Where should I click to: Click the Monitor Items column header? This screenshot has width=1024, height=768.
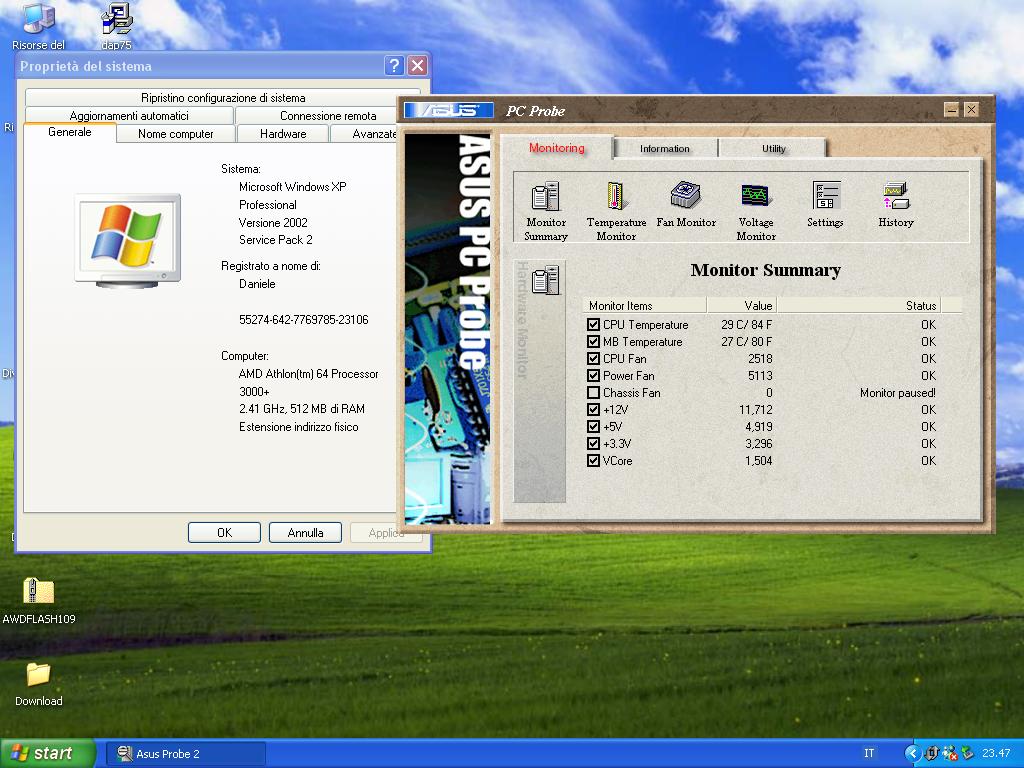pos(645,305)
